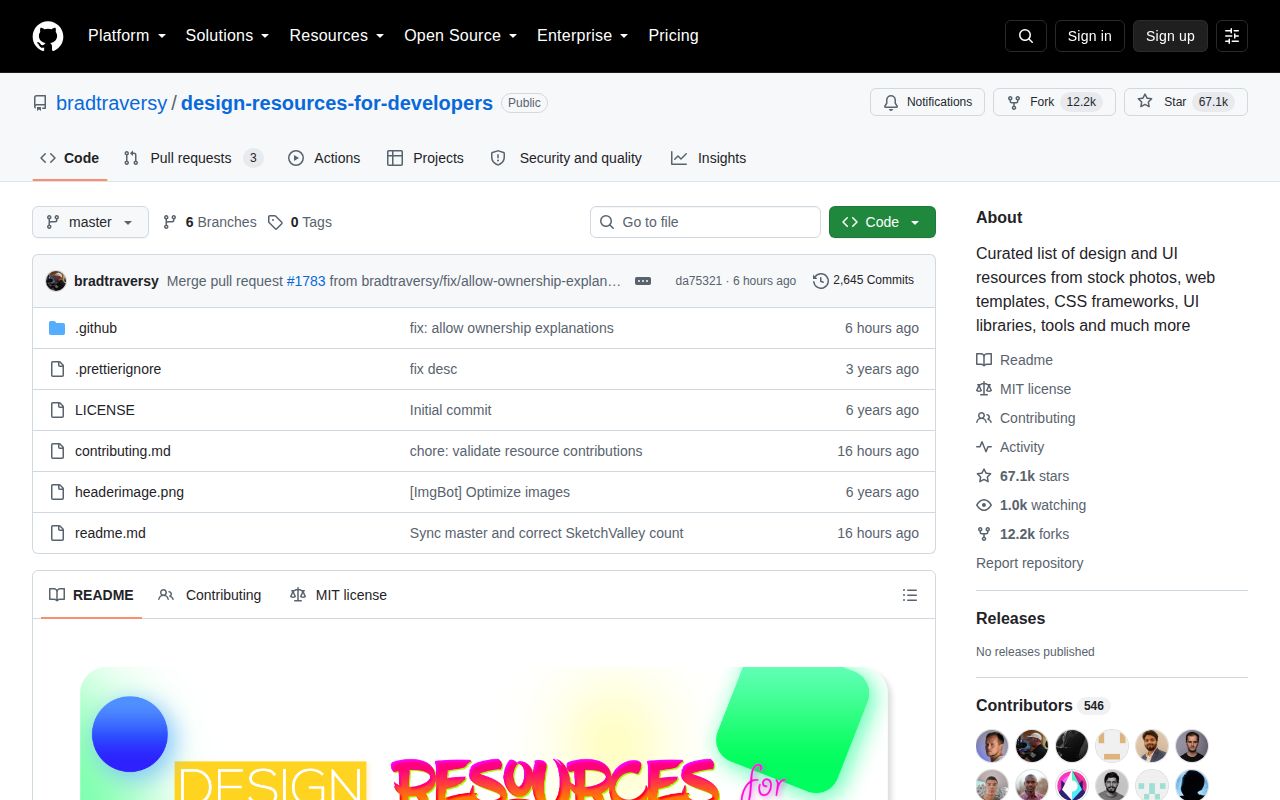
Task: View 2,645 Commits history
Action: 863,280
